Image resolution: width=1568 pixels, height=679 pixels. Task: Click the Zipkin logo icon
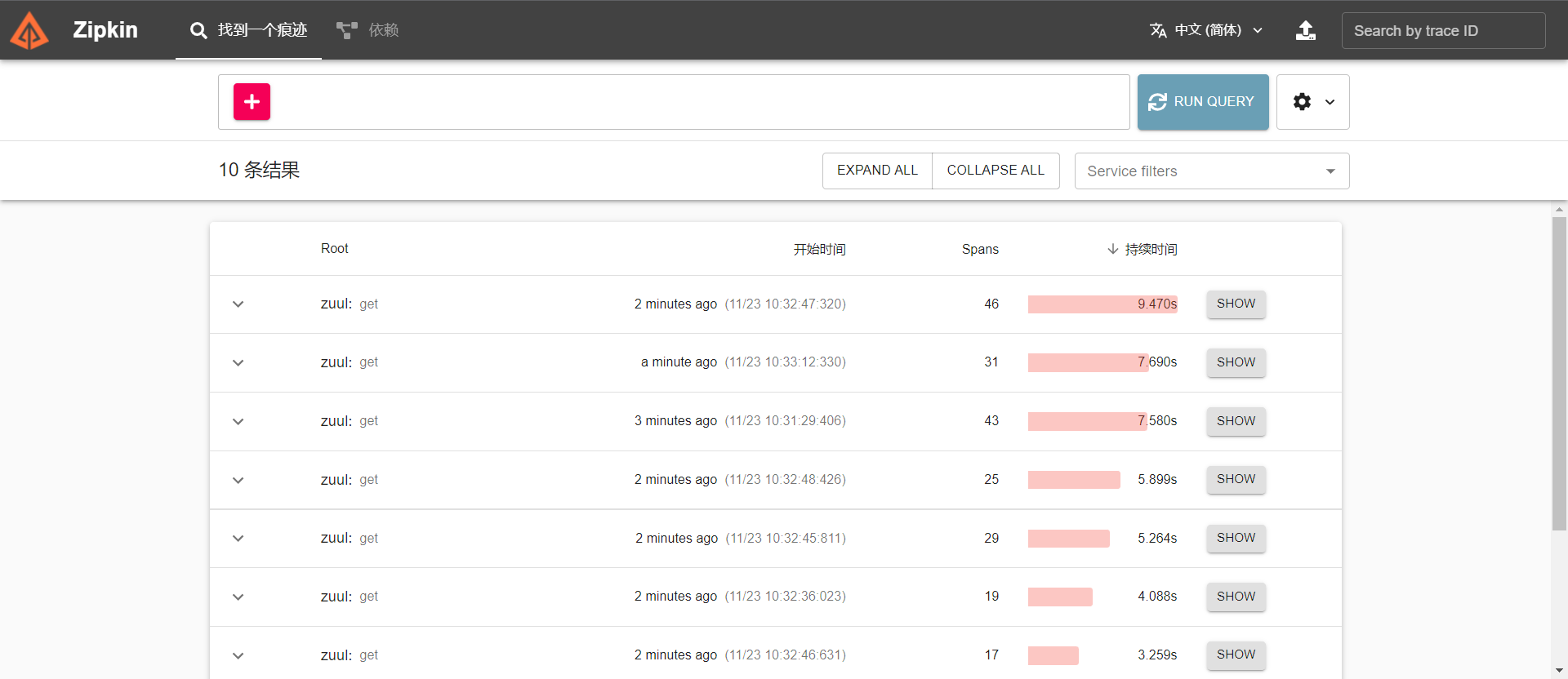[x=29, y=30]
